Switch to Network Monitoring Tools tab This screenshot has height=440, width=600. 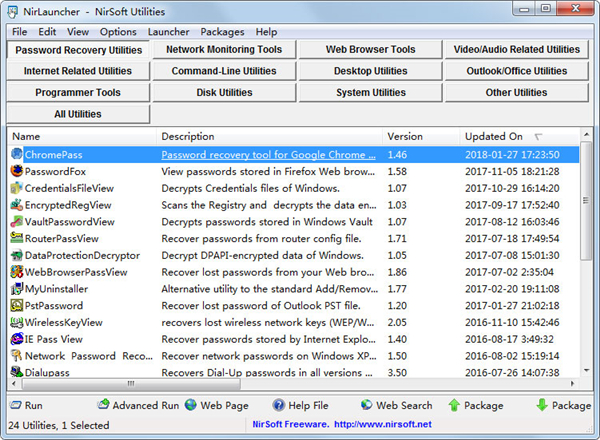click(223, 49)
